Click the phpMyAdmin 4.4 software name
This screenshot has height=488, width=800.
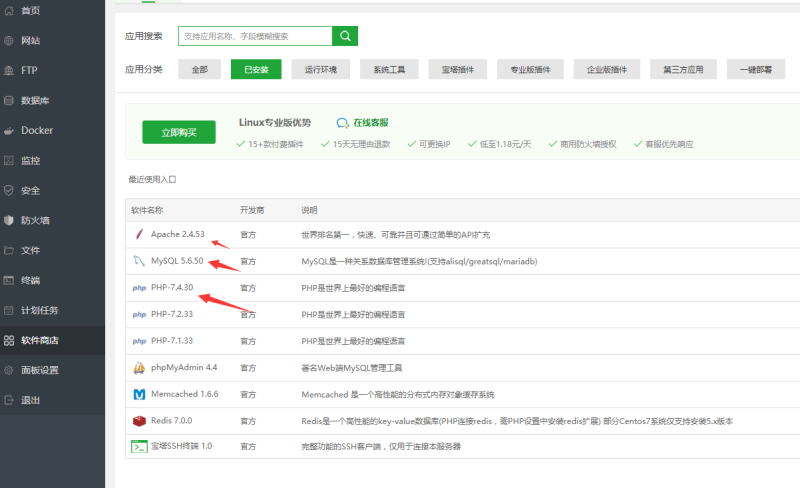point(184,367)
